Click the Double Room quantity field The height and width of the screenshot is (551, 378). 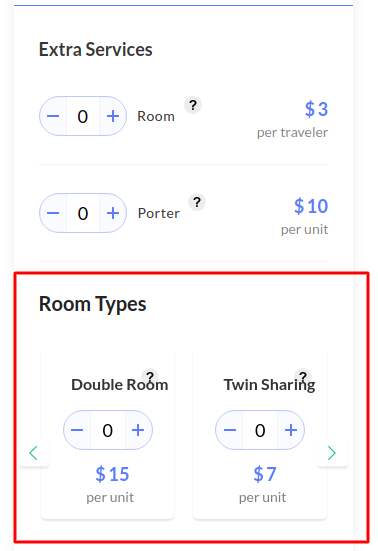click(x=107, y=430)
